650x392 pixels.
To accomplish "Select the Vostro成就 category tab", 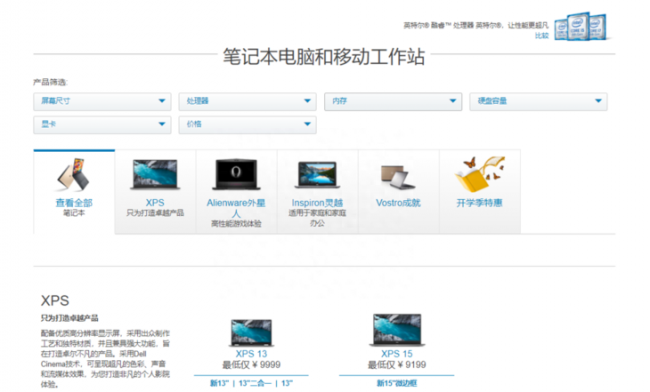I will click(398, 192).
